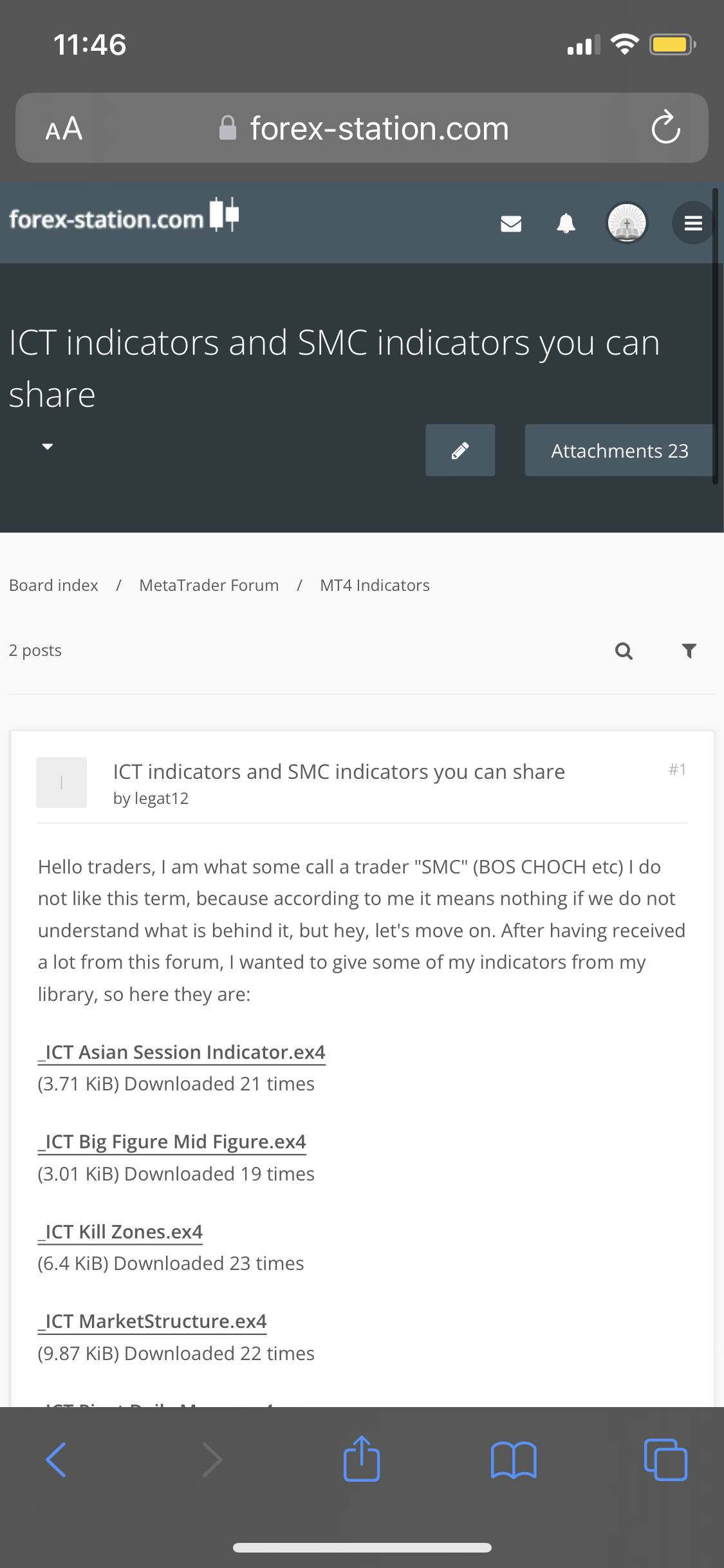Open Safari share sheet
The width and height of the screenshot is (724, 1568).
click(362, 1459)
